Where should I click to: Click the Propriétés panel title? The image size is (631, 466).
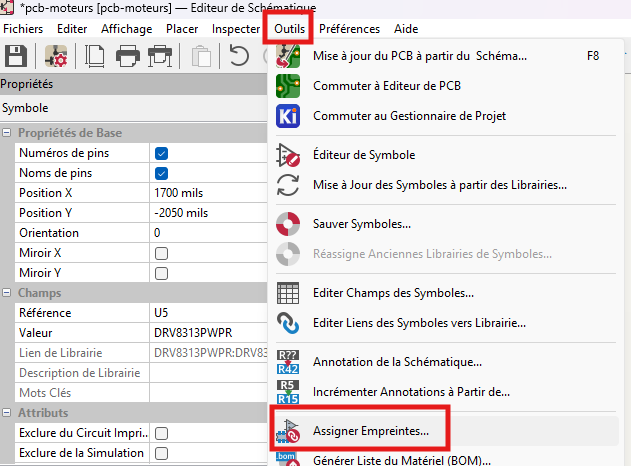27,84
